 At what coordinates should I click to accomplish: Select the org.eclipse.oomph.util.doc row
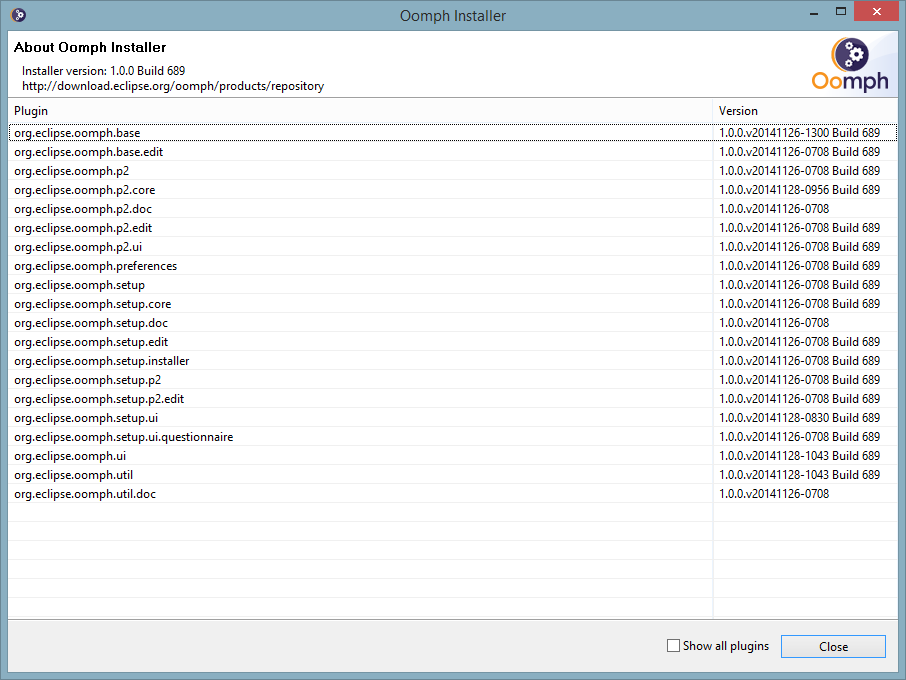click(x=453, y=494)
